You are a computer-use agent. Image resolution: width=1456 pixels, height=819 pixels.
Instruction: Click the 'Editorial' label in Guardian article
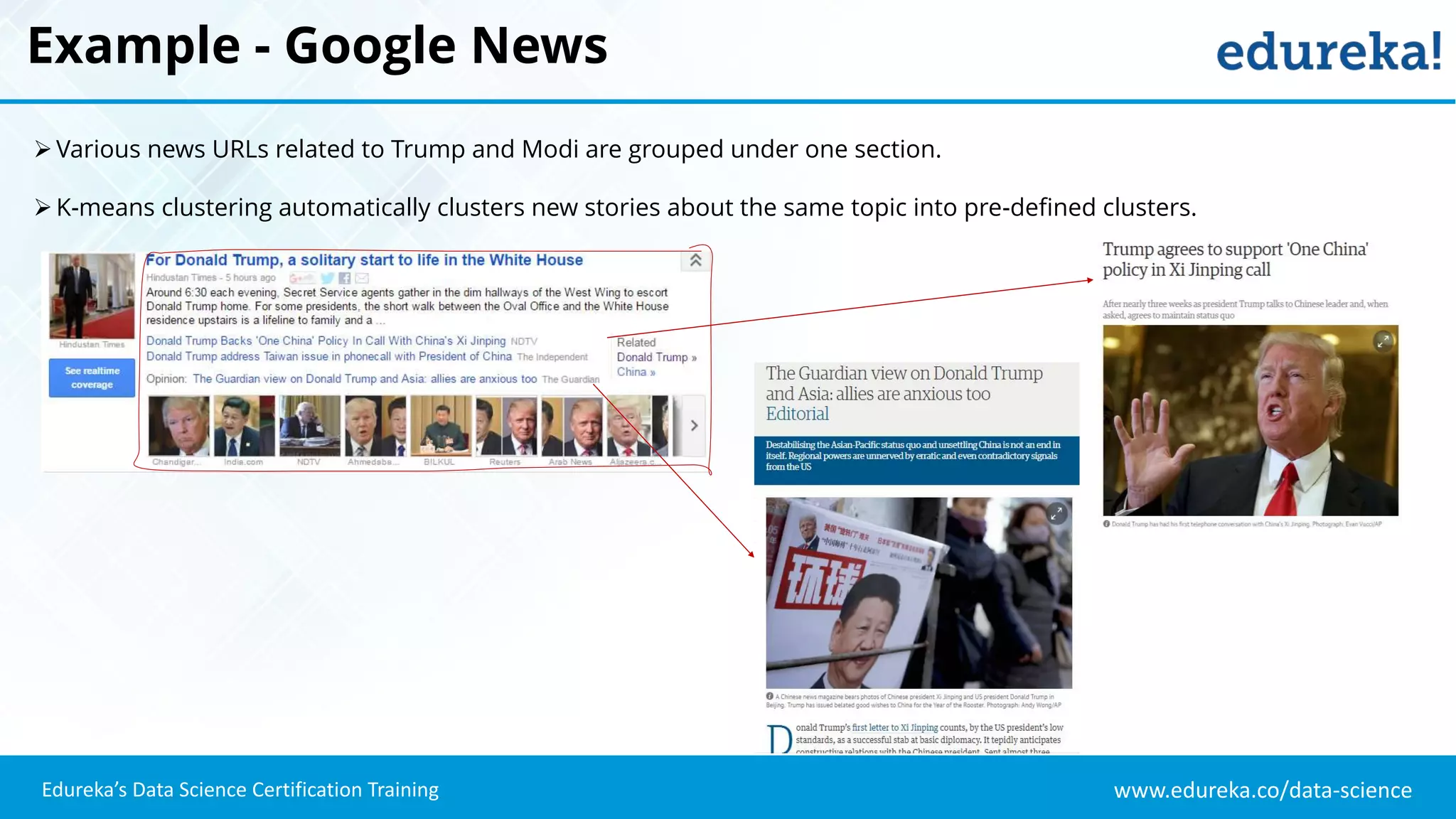pyautogui.click(x=797, y=414)
